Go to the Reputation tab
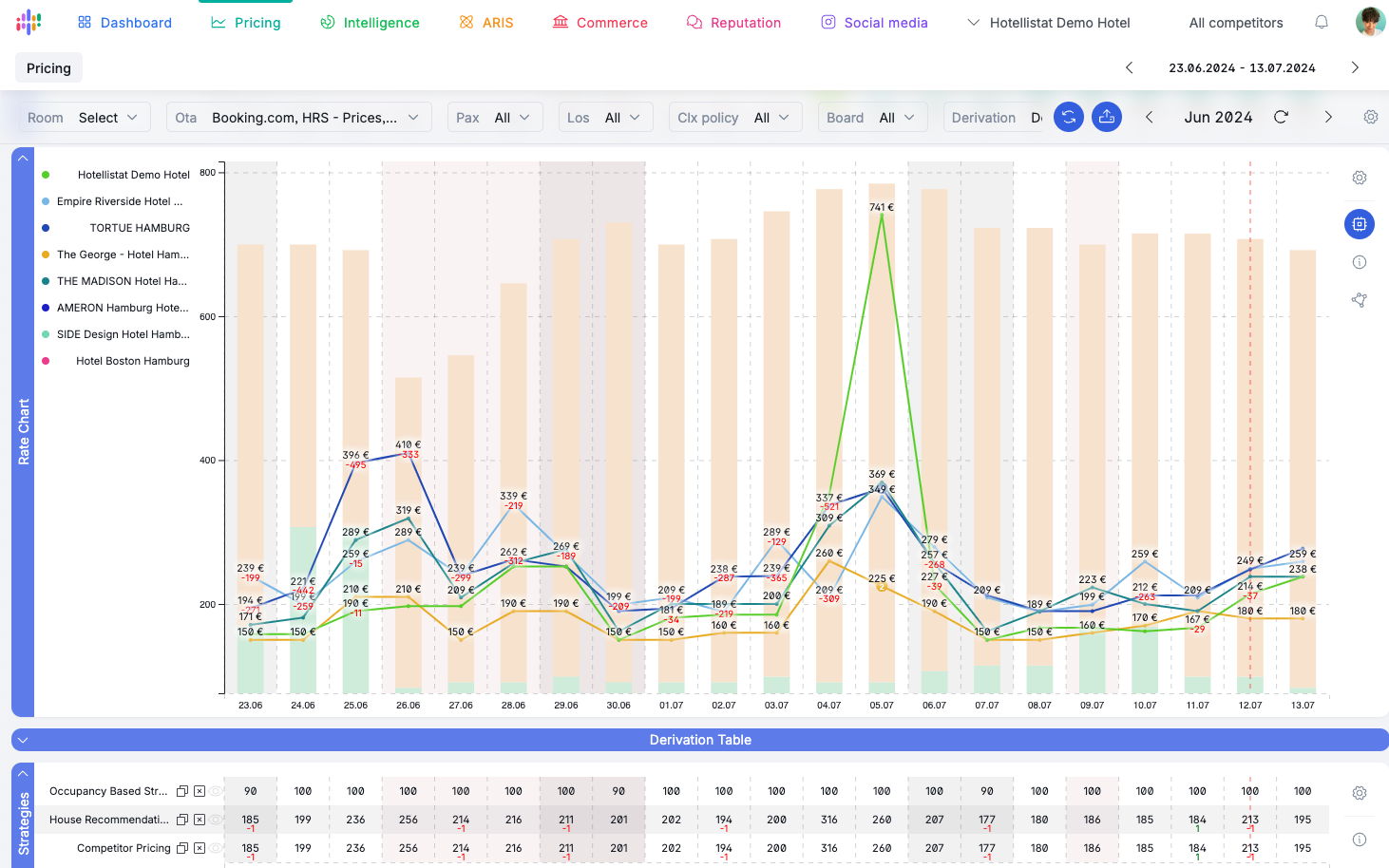 tap(733, 23)
